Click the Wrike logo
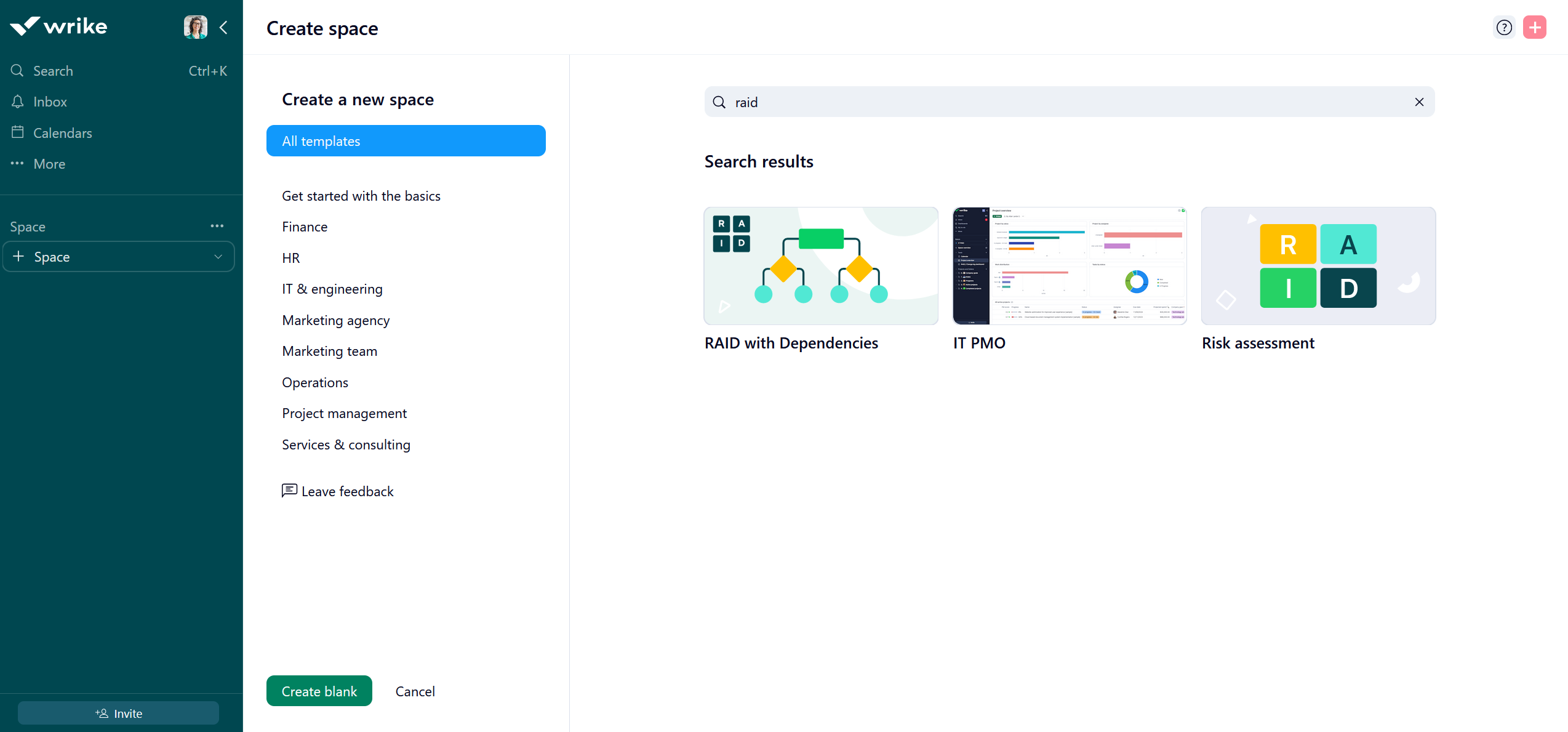Image resolution: width=1568 pixels, height=732 pixels. pyautogui.click(x=59, y=26)
